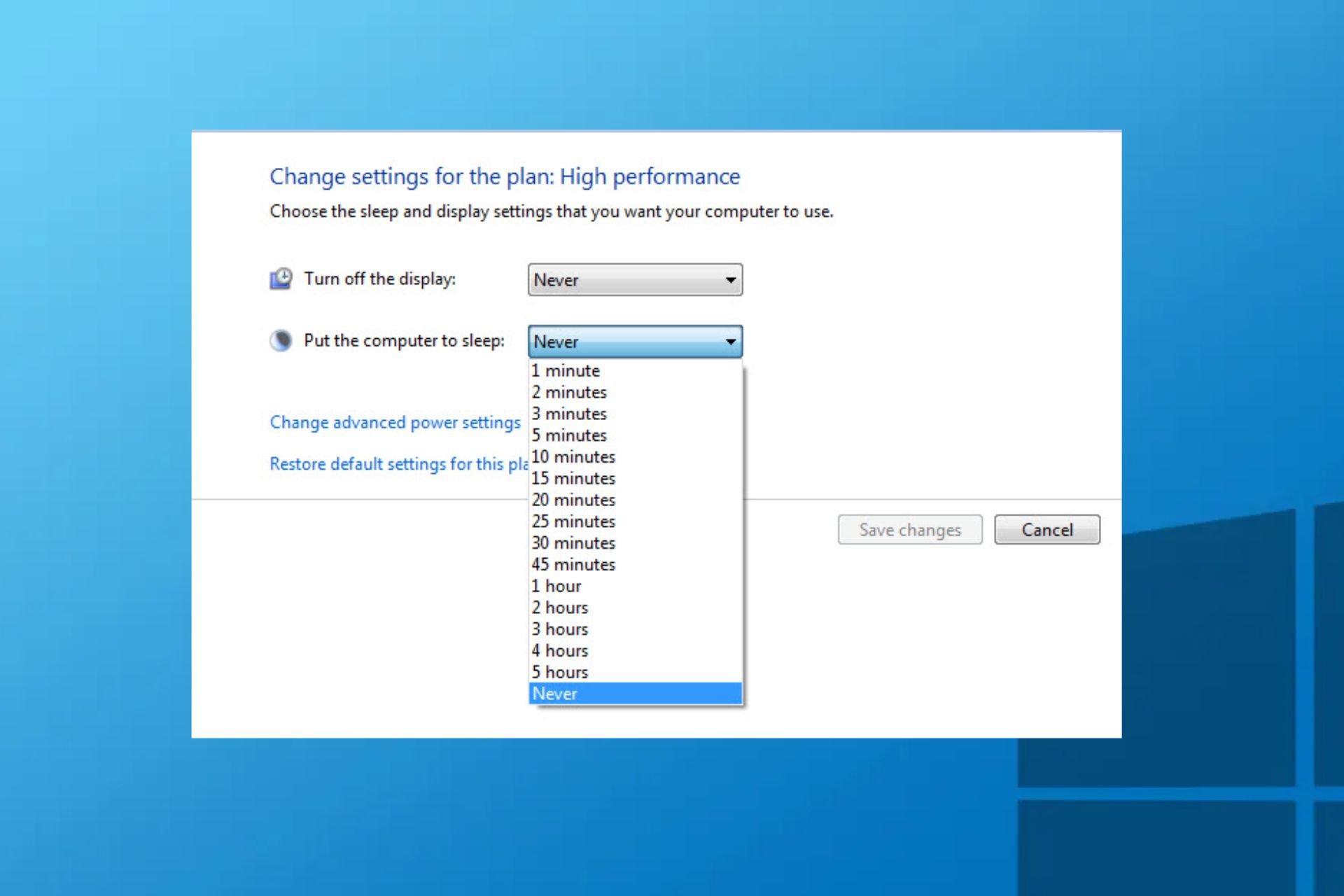Pick 1 hour in the sleep list
The width and height of the screenshot is (1344, 896).
click(635, 586)
